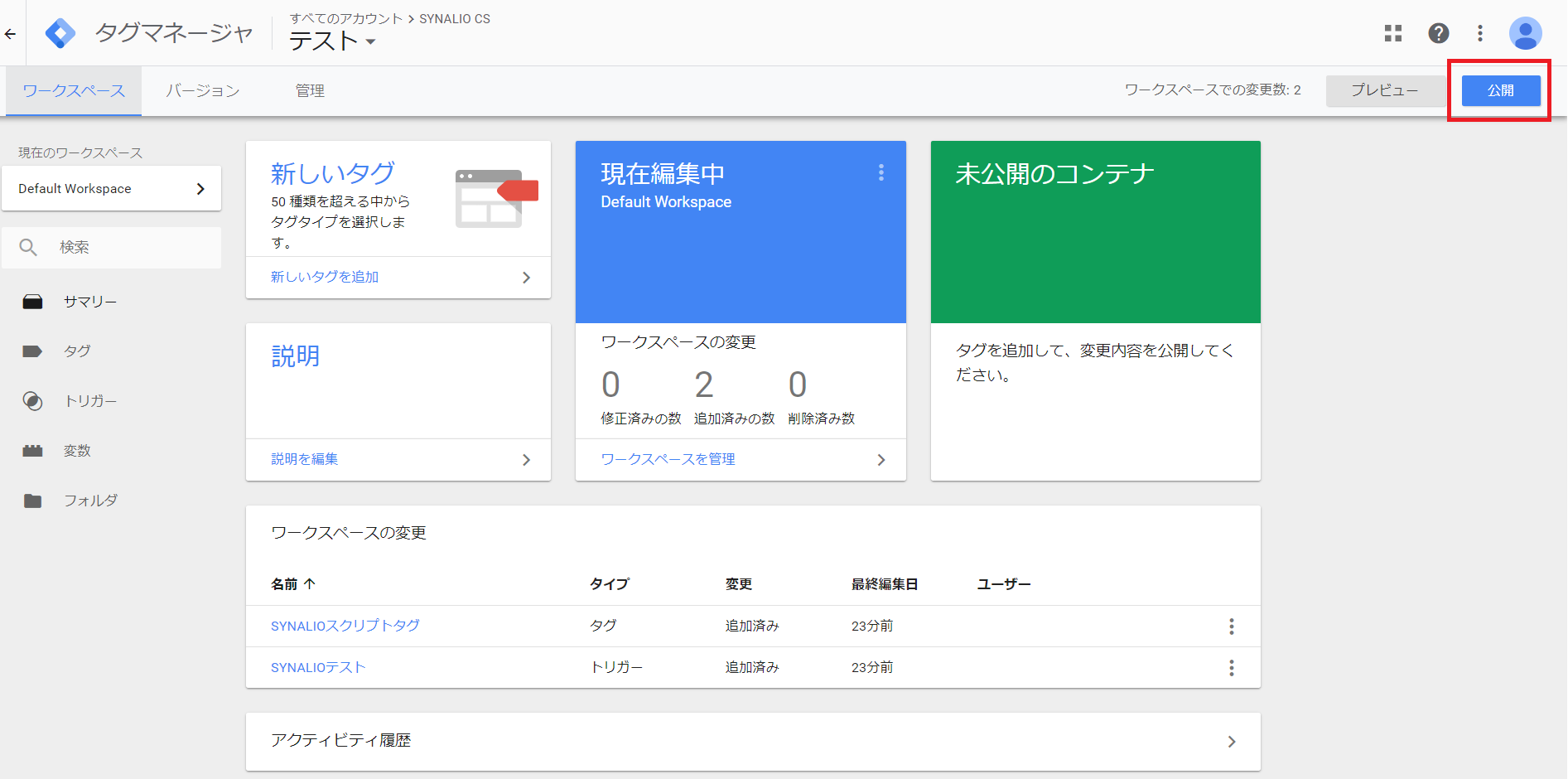The image size is (1568, 779).
Task: Switch to the バージョン tab
Action: [203, 91]
